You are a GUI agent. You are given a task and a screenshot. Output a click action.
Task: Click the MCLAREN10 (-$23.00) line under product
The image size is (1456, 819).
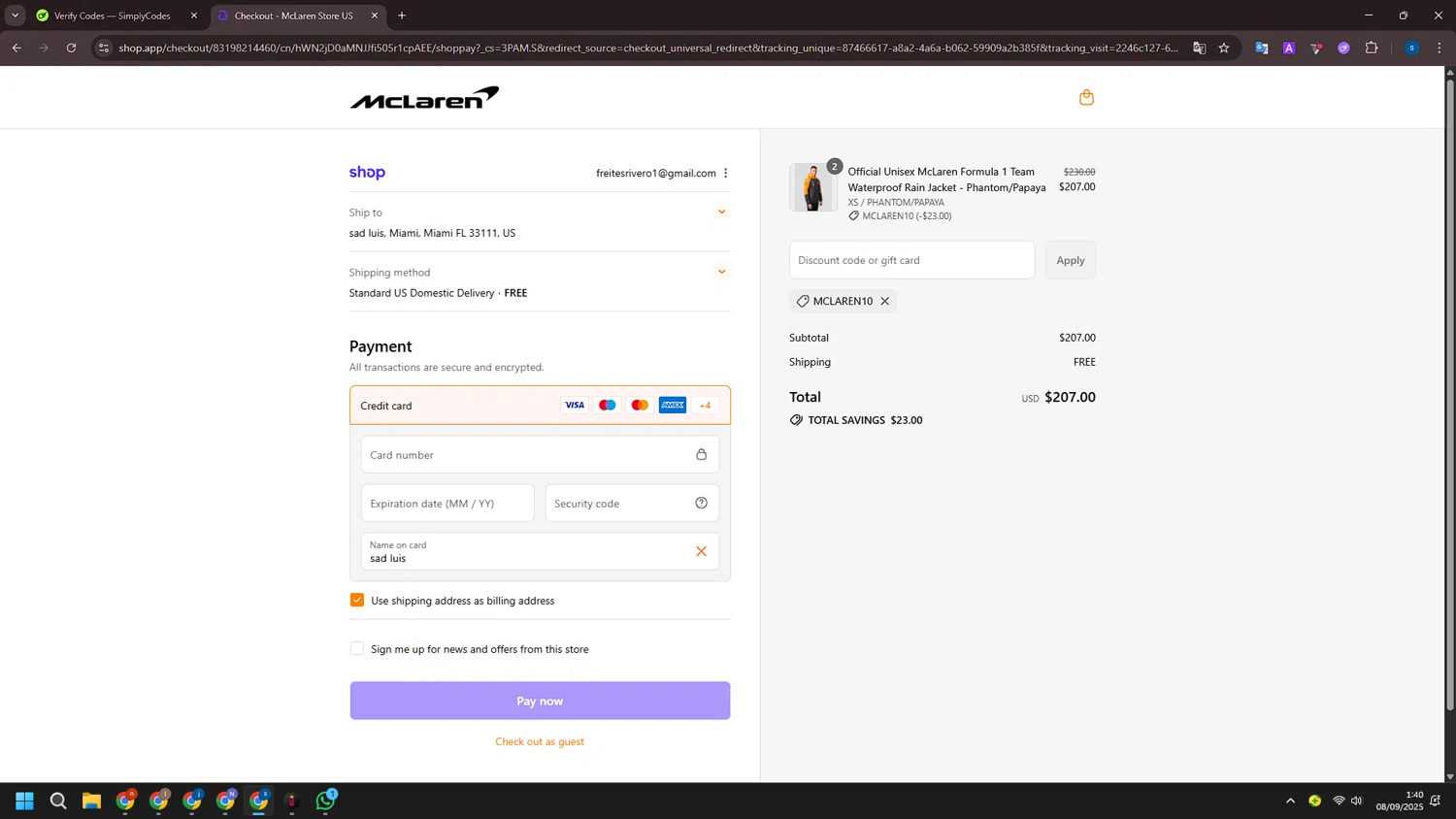coord(900,216)
